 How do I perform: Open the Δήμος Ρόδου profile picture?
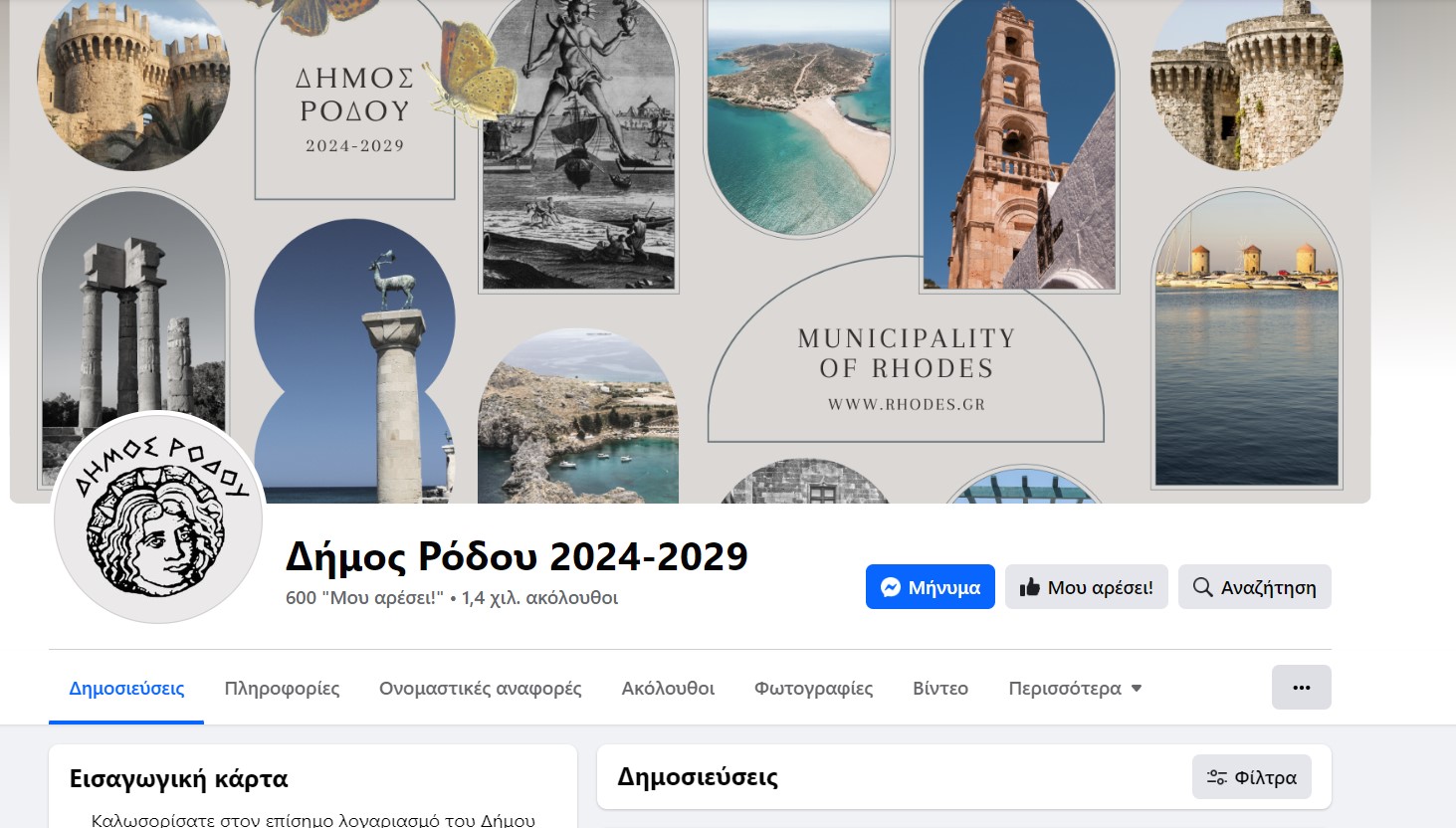(x=158, y=517)
